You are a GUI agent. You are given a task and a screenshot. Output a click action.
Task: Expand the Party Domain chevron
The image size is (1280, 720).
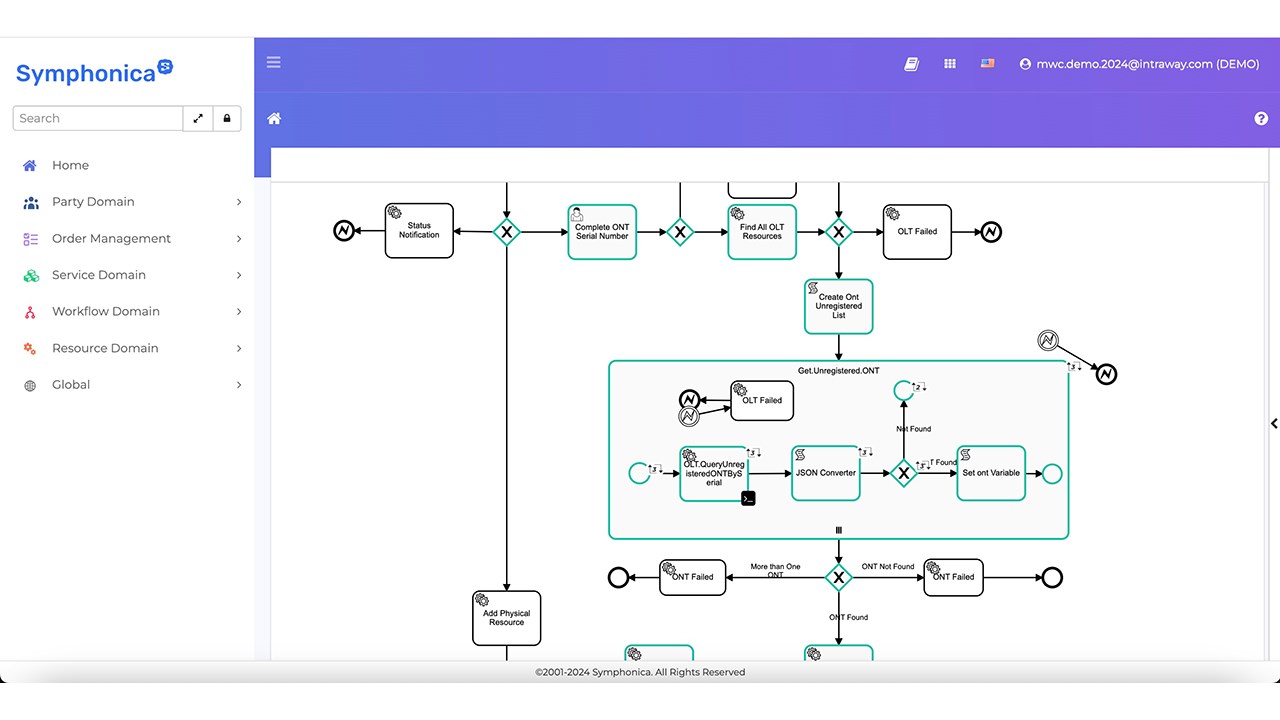pyautogui.click(x=239, y=202)
